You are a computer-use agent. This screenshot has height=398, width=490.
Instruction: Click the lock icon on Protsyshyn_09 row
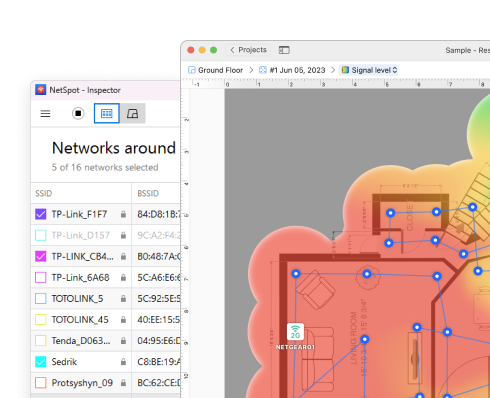(123, 383)
